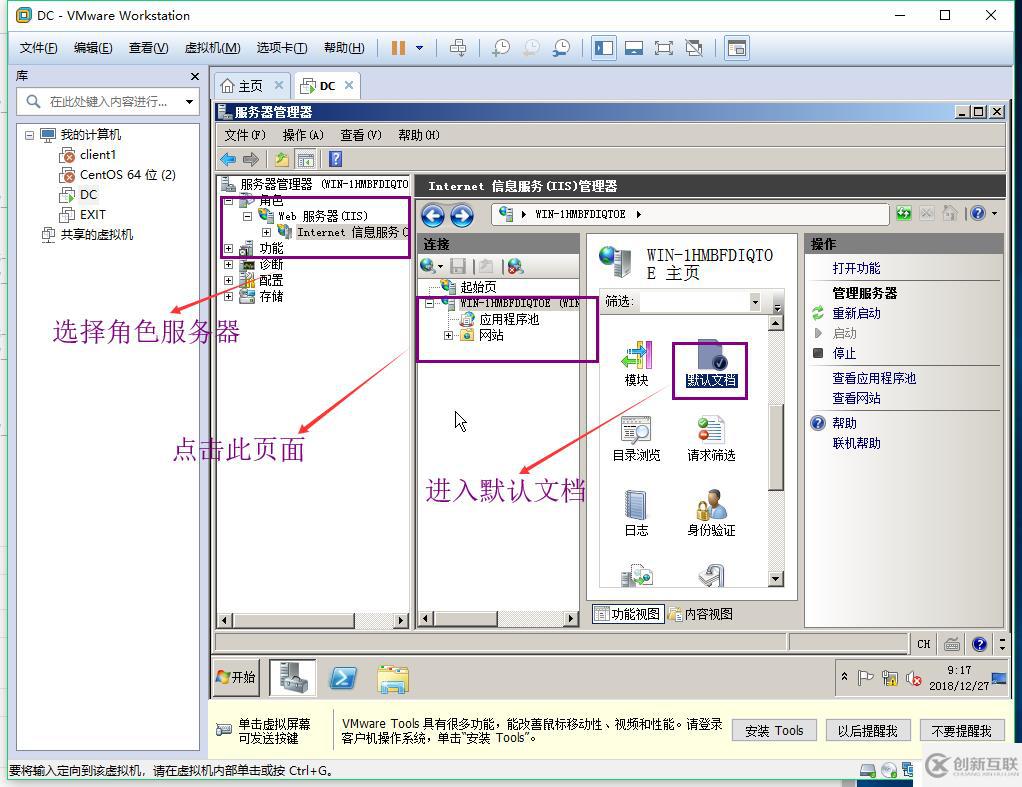Open the 身份验证 feature icon
The height and width of the screenshot is (787, 1022).
711,514
